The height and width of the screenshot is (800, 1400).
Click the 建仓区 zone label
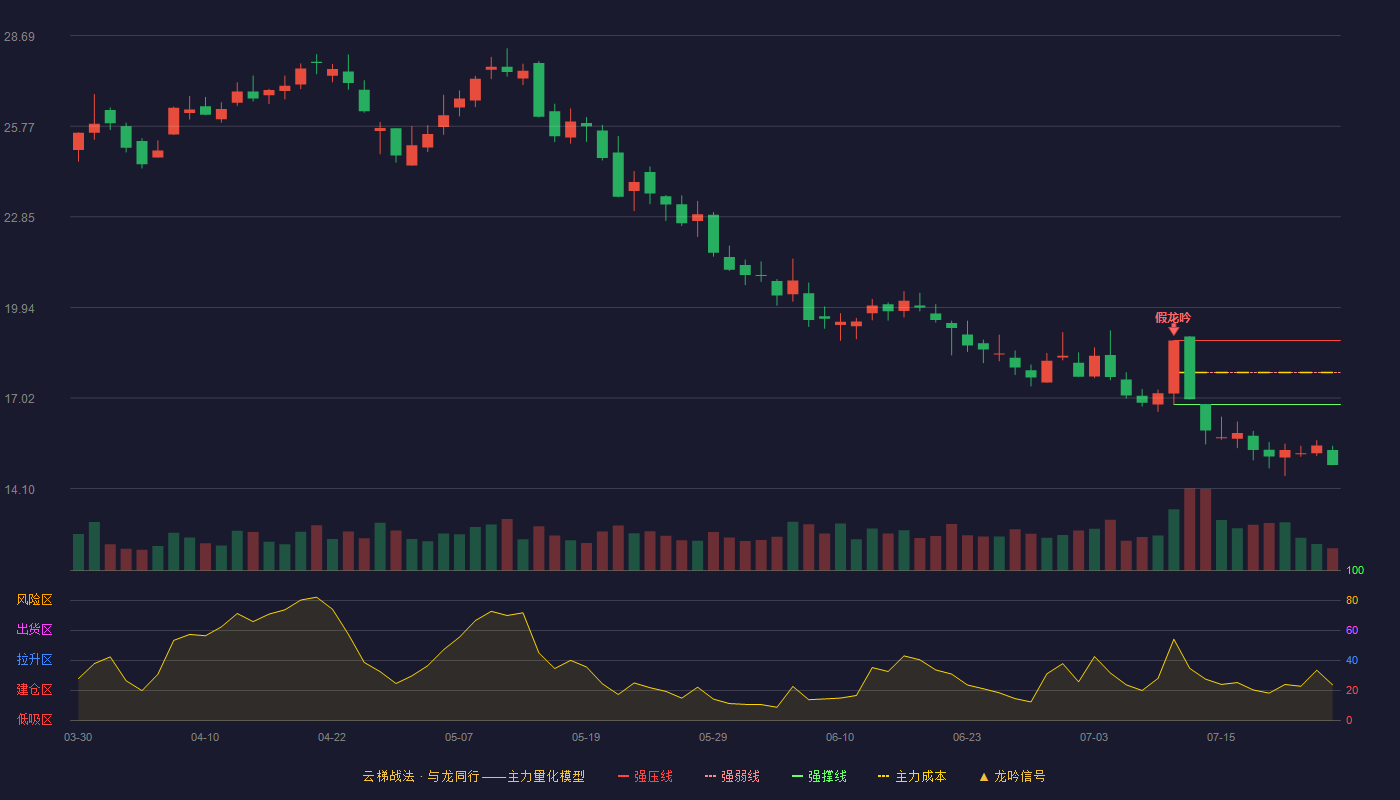[34, 690]
